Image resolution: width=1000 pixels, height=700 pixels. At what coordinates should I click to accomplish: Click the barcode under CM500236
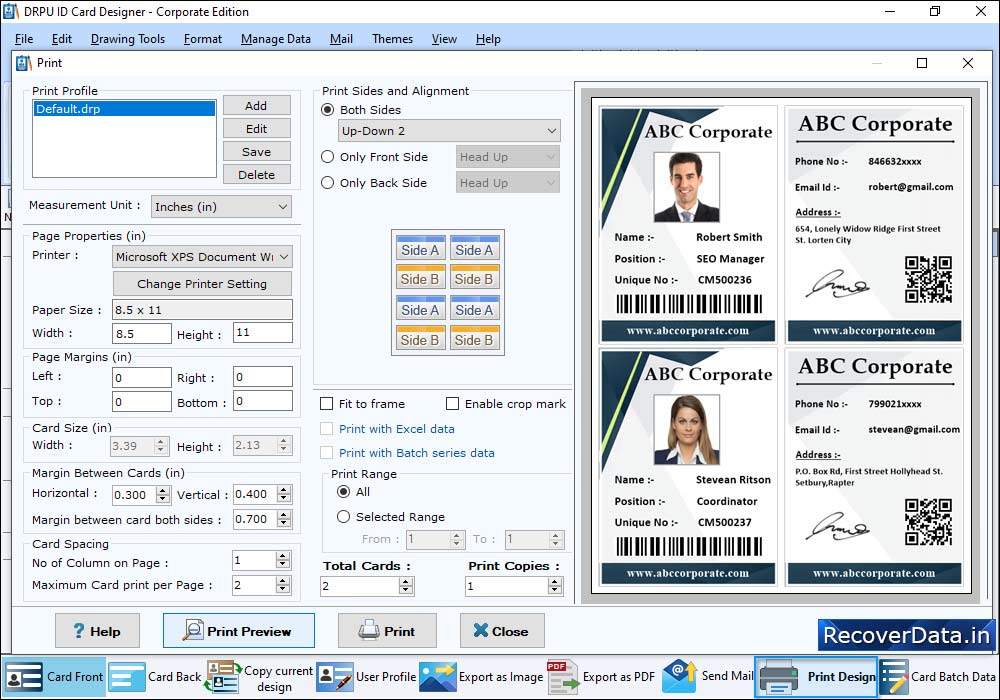pyautogui.click(x=689, y=304)
